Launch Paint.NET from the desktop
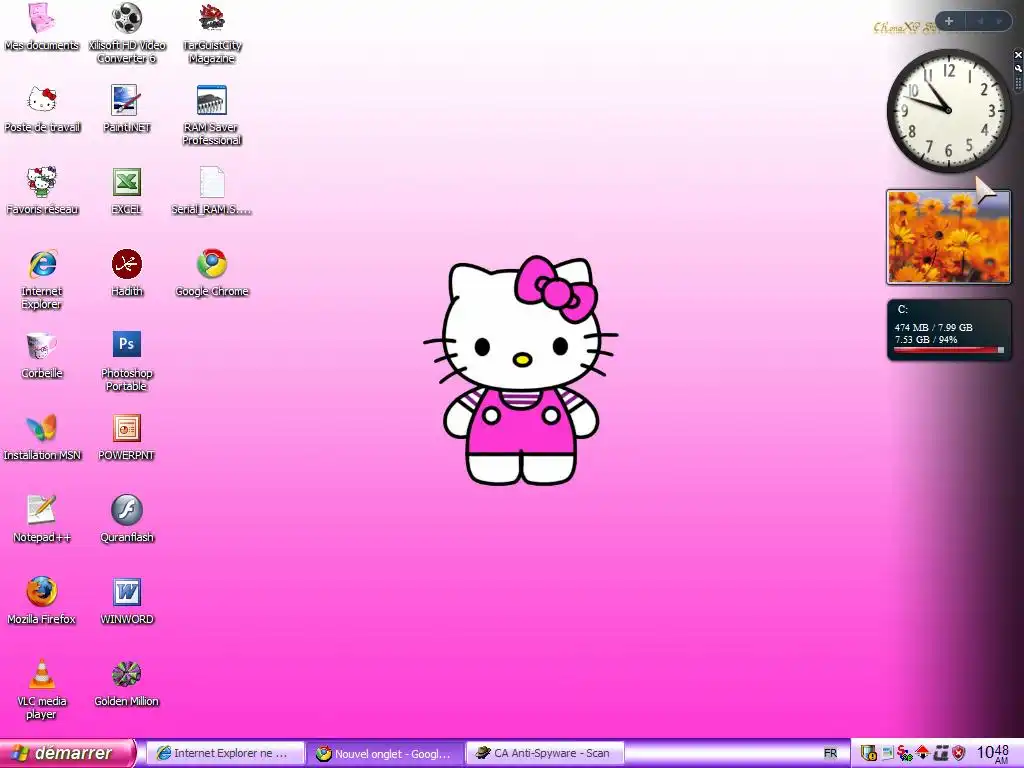The height and width of the screenshot is (768, 1024). (127, 109)
